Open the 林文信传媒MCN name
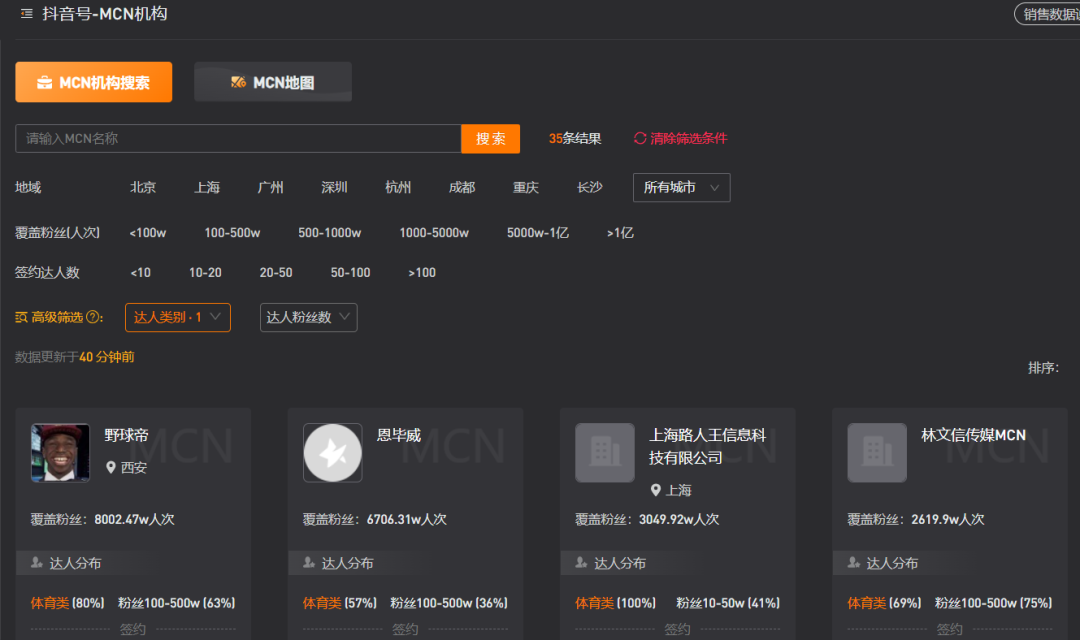 973,435
